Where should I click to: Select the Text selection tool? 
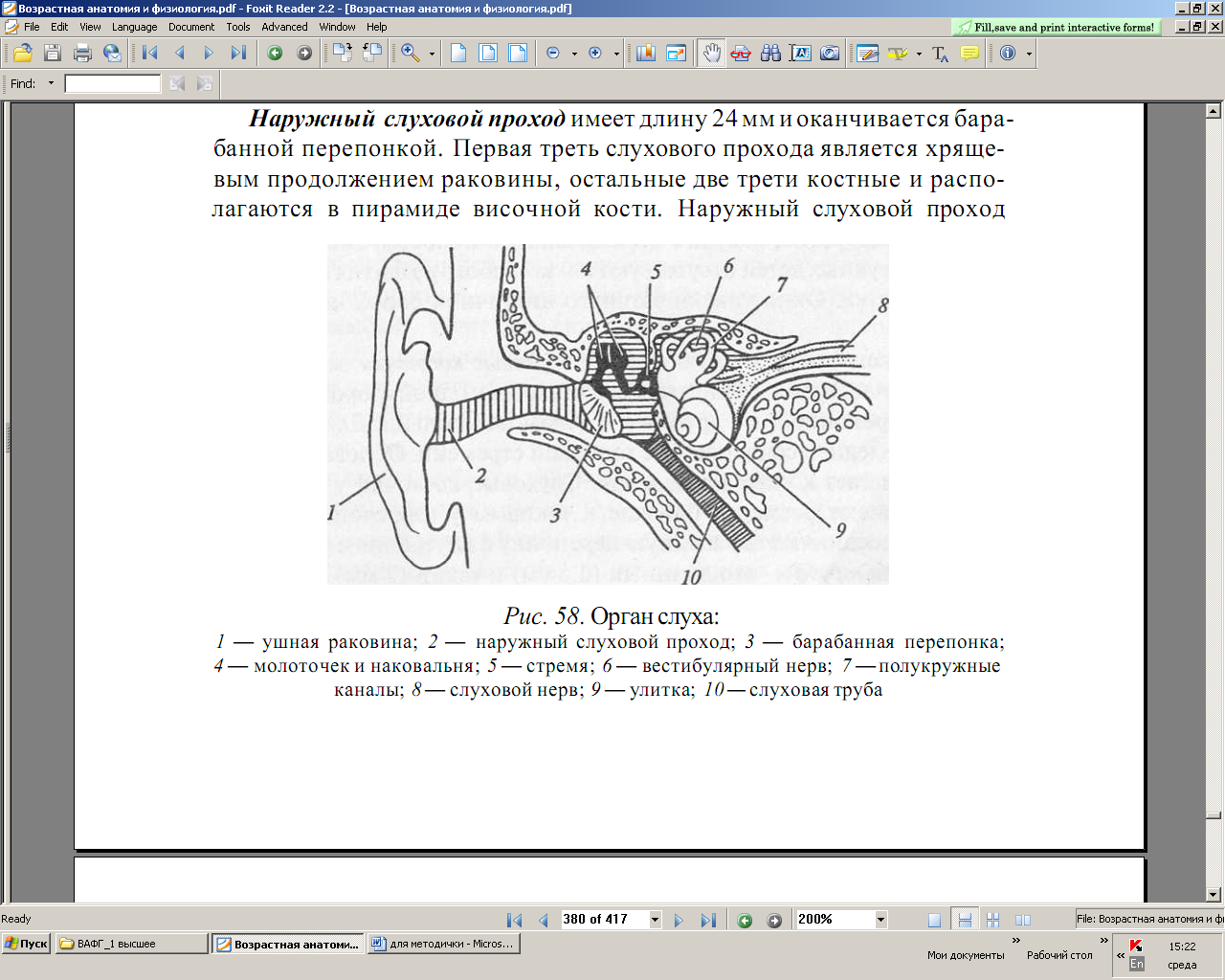tap(800, 54)
